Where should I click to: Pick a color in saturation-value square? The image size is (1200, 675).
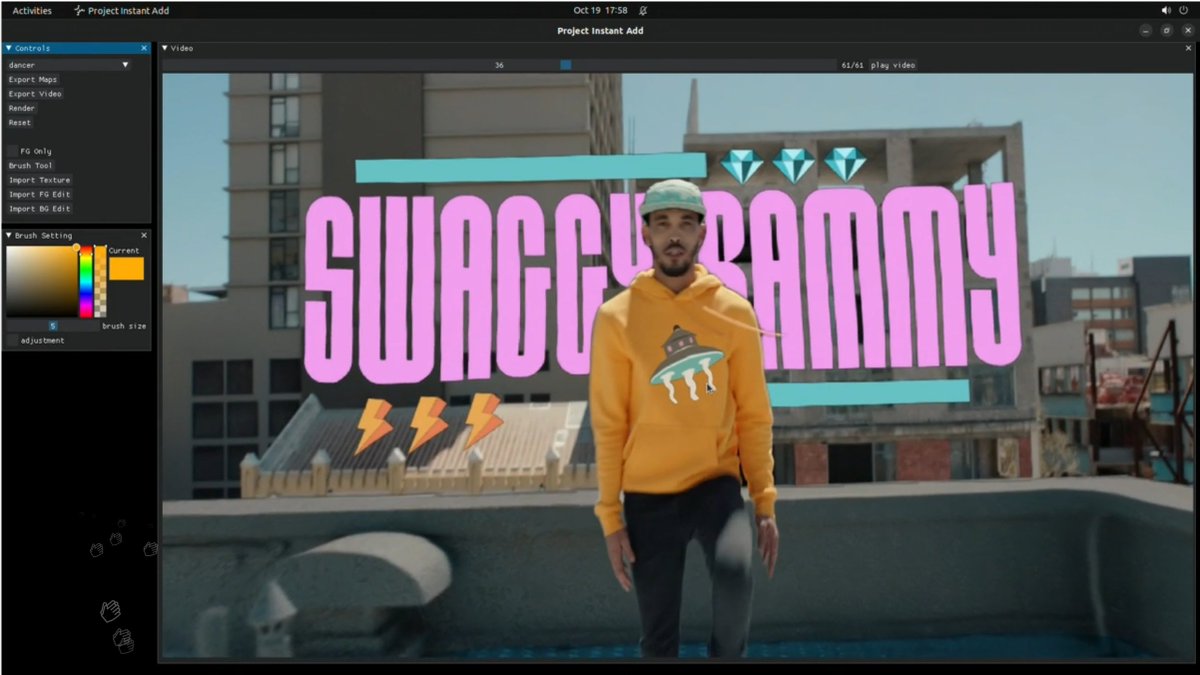(x=41, y=281)
